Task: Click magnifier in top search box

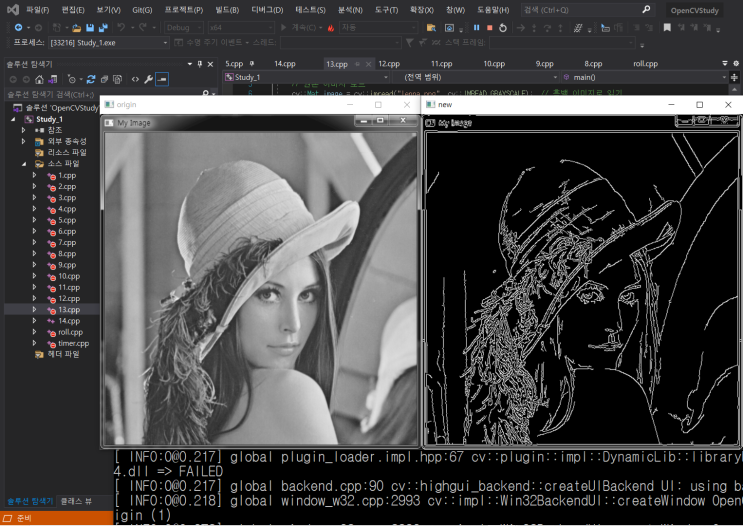Action: click(646, 9)
